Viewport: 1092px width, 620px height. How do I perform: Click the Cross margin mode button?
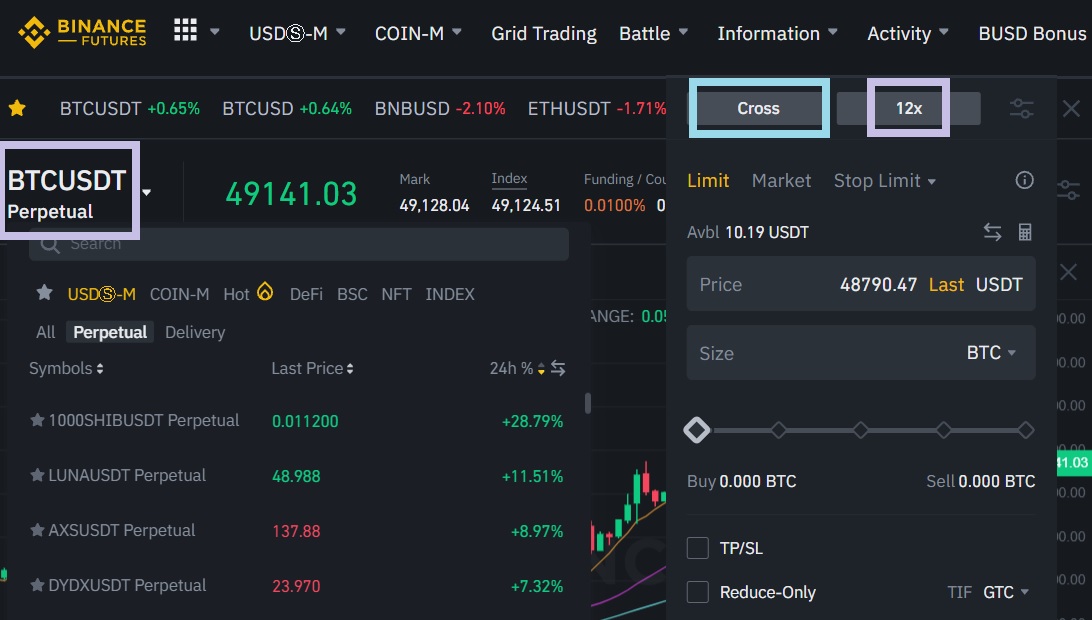[758, 109]
